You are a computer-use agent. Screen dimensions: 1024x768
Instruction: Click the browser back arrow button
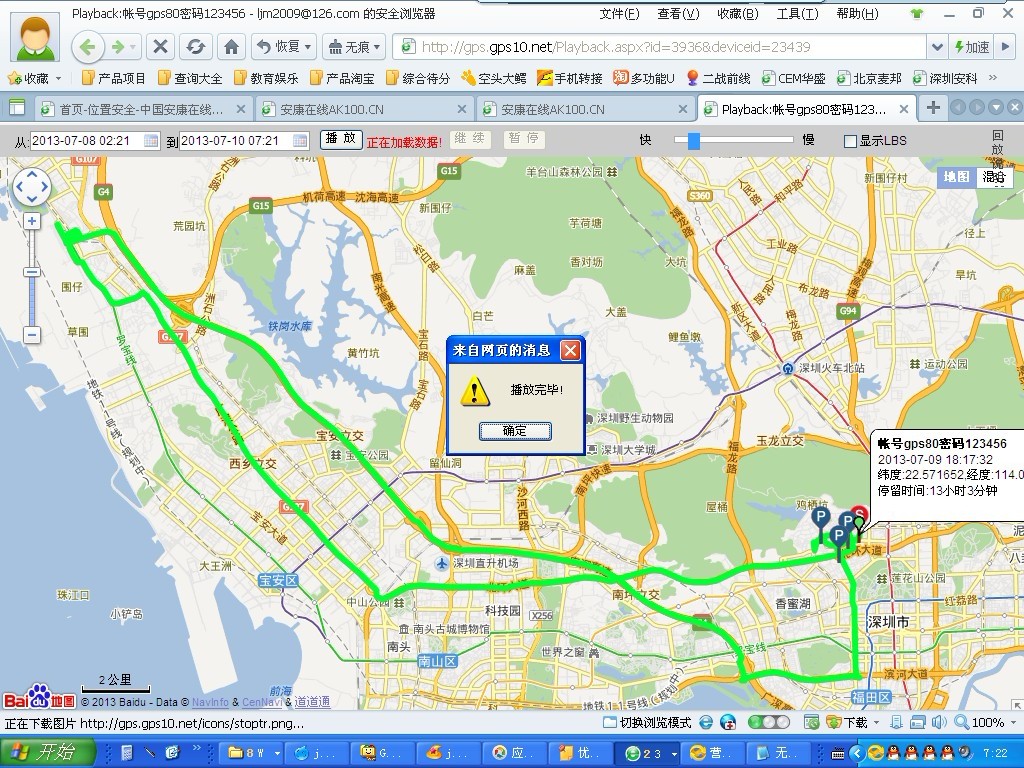(88, 47)
